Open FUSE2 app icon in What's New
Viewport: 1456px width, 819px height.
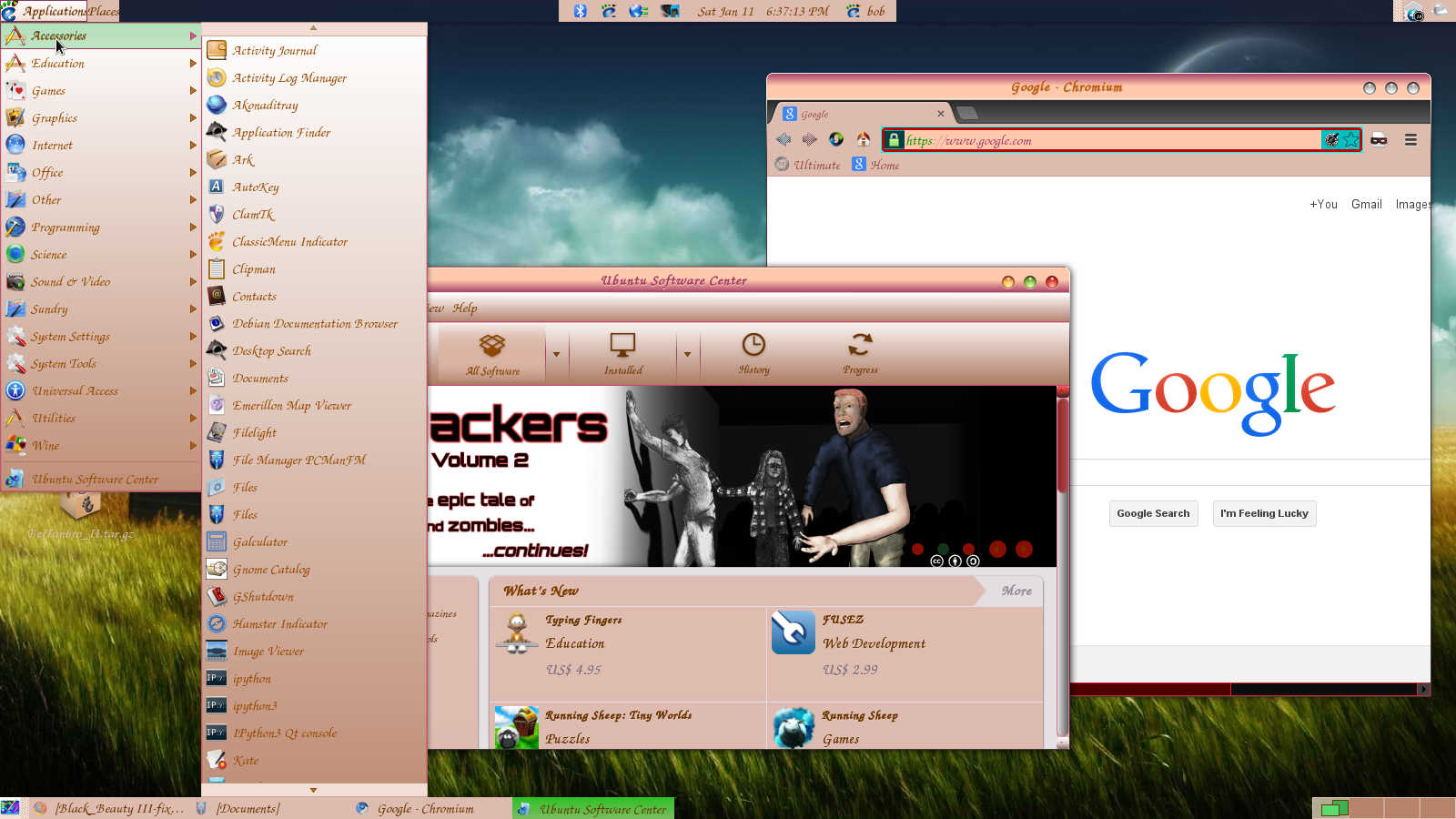pyautogui.click(x=794, y=632)
